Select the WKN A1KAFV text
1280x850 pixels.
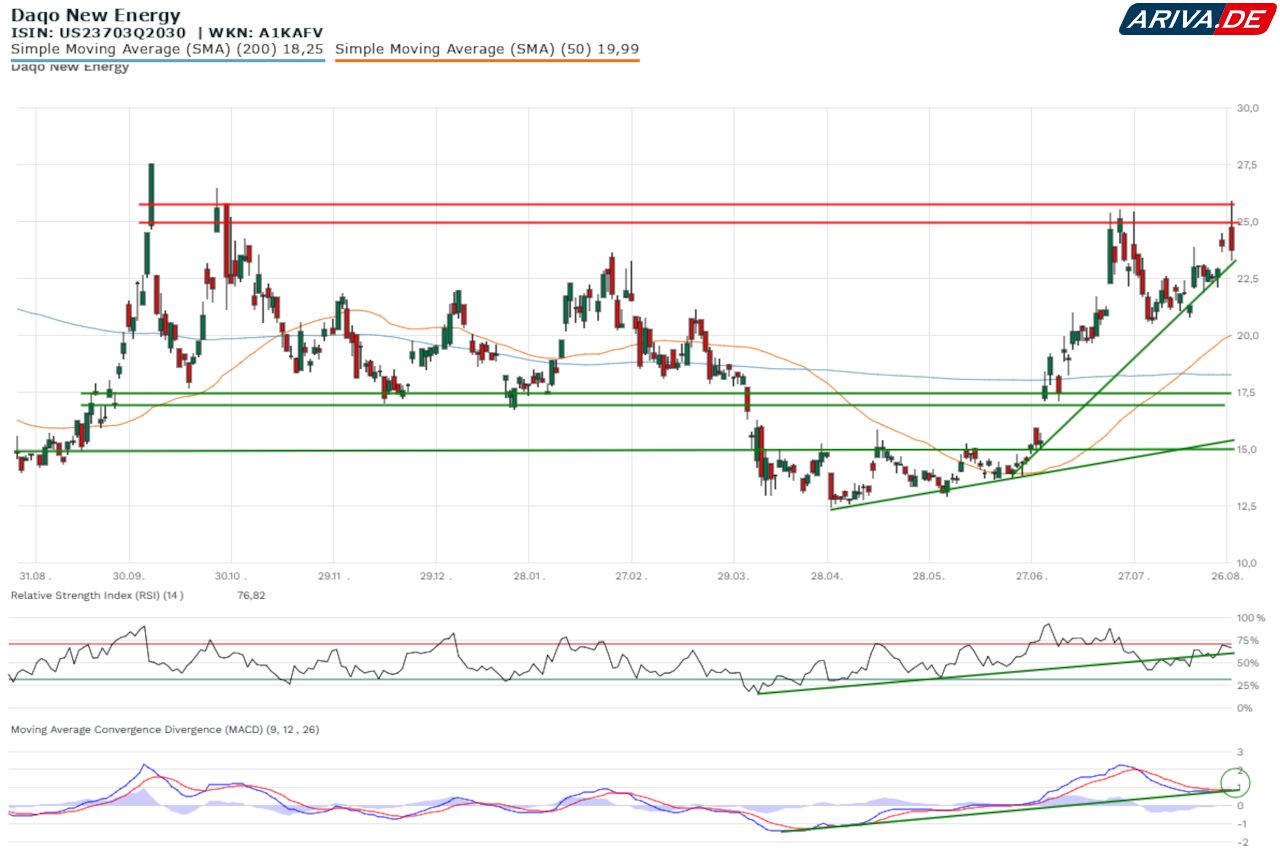pyautogui.click(x=266, y=33)
